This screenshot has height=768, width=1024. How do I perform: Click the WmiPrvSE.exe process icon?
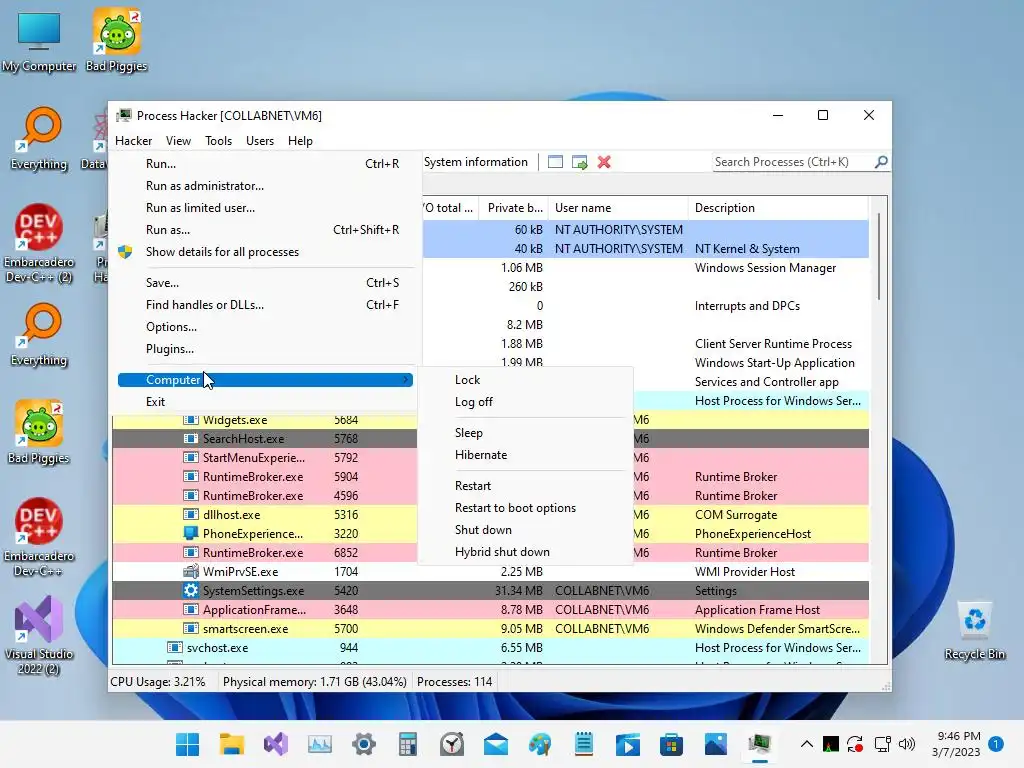(x=191, y=571)
